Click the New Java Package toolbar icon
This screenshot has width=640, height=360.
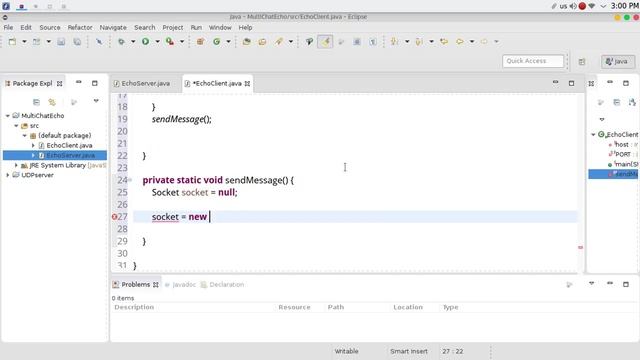pyautogui.click(x=200, y=42)
